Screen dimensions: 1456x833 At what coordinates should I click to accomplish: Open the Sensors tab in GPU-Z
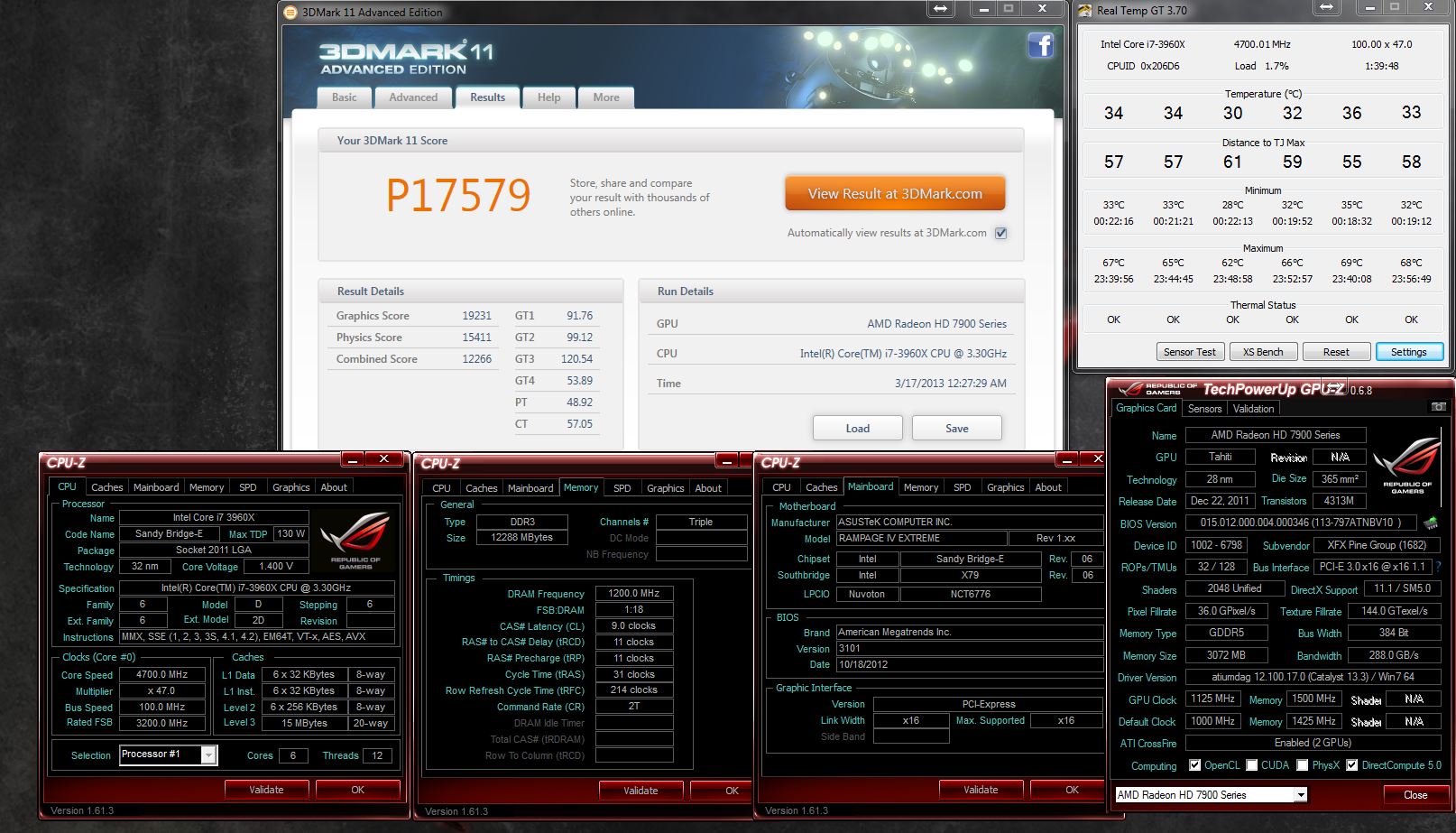(1204, 409)
